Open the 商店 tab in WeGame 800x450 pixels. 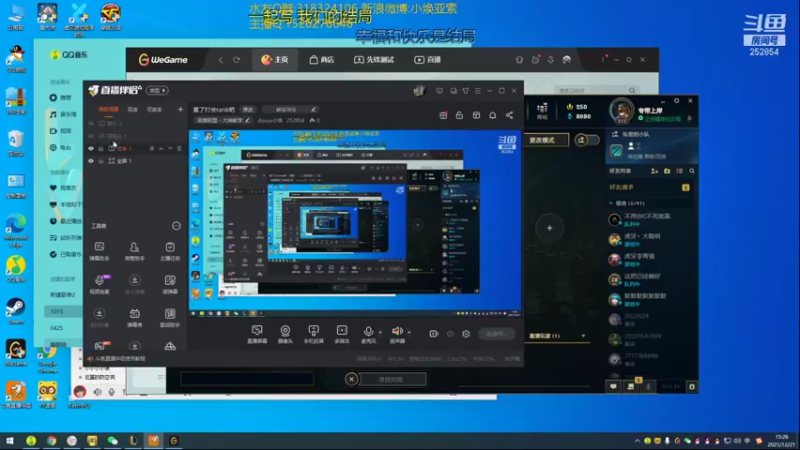321,60
